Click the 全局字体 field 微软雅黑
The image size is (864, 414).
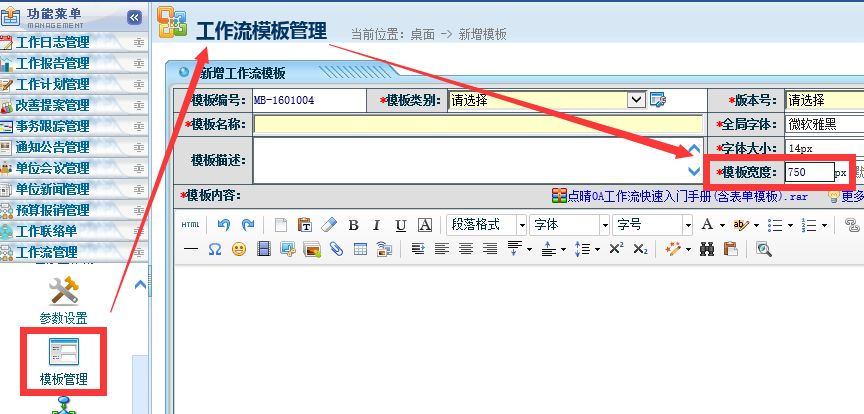824,124
